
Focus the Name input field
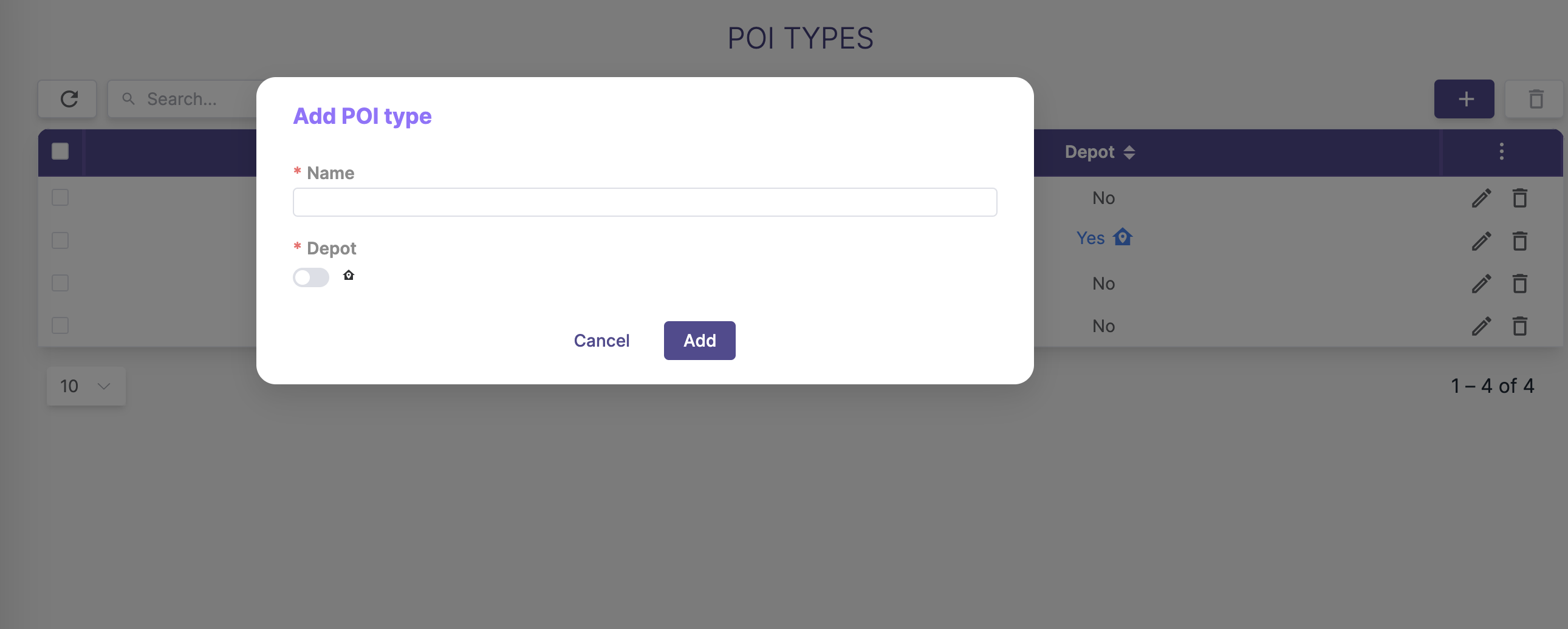point(645,202)
